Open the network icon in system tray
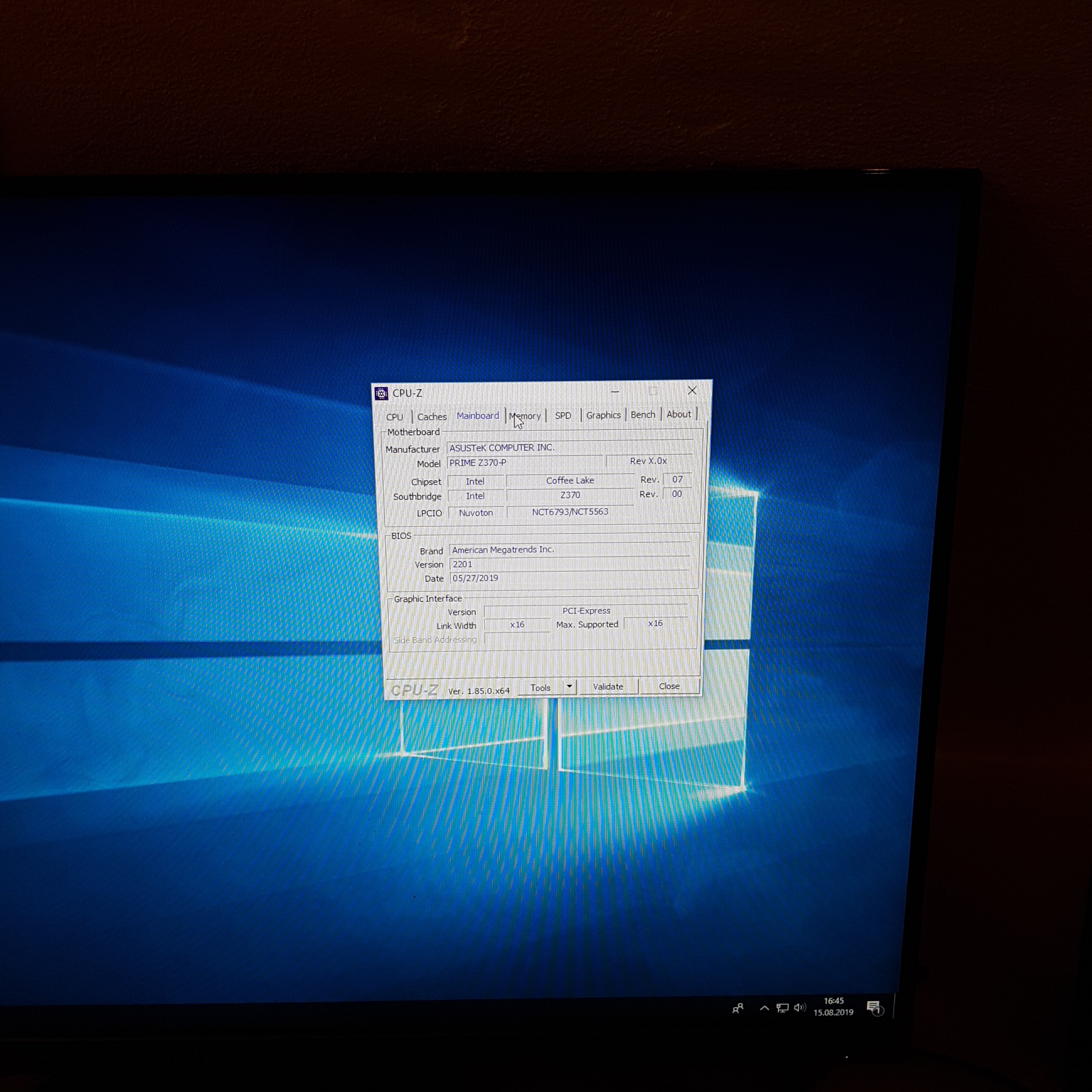The height and width of the screenshot is (1092, 1092). pyautogui.click(x=782, y=1008)
